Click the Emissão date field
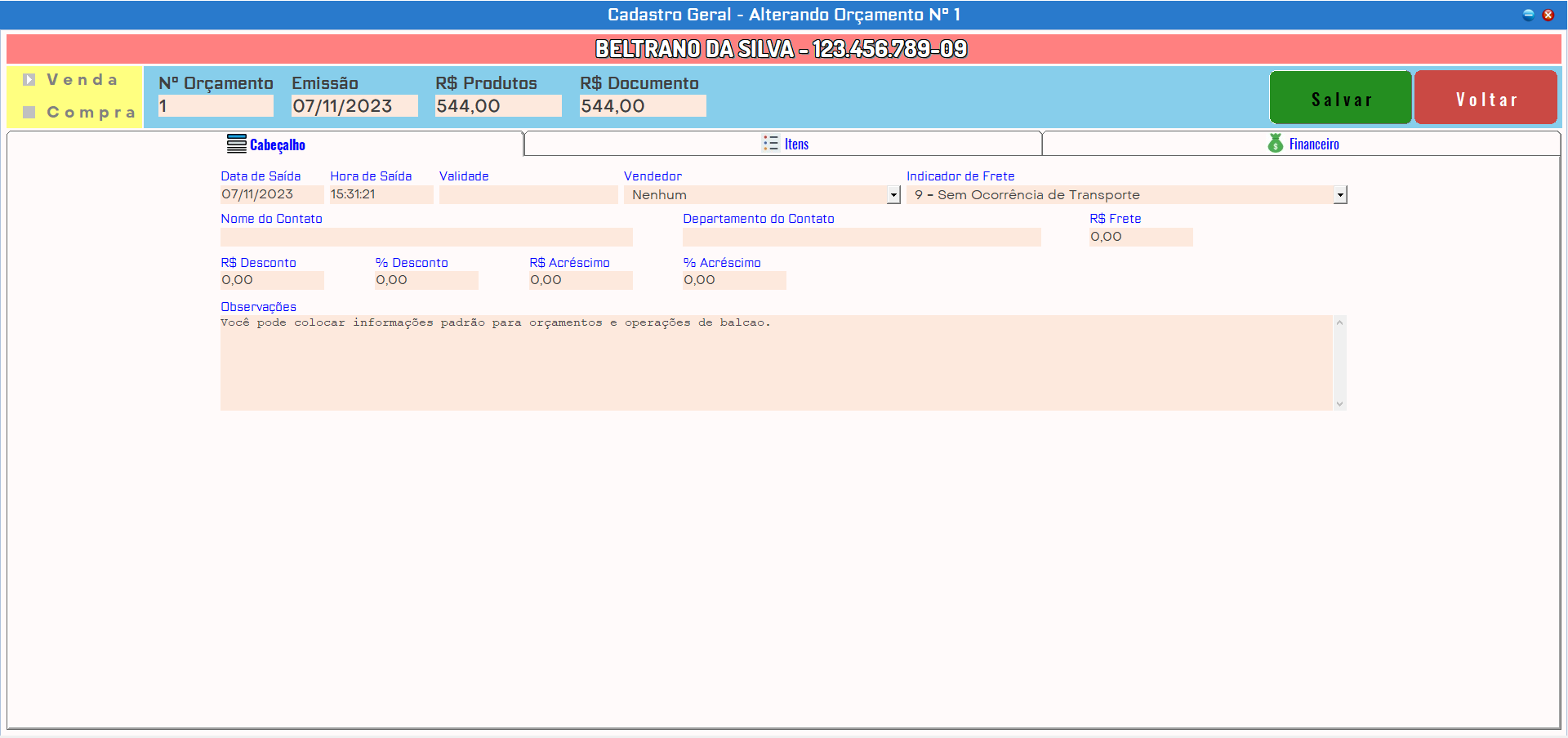Screen dimensions: 1568x738 click(x=354, y=106)
